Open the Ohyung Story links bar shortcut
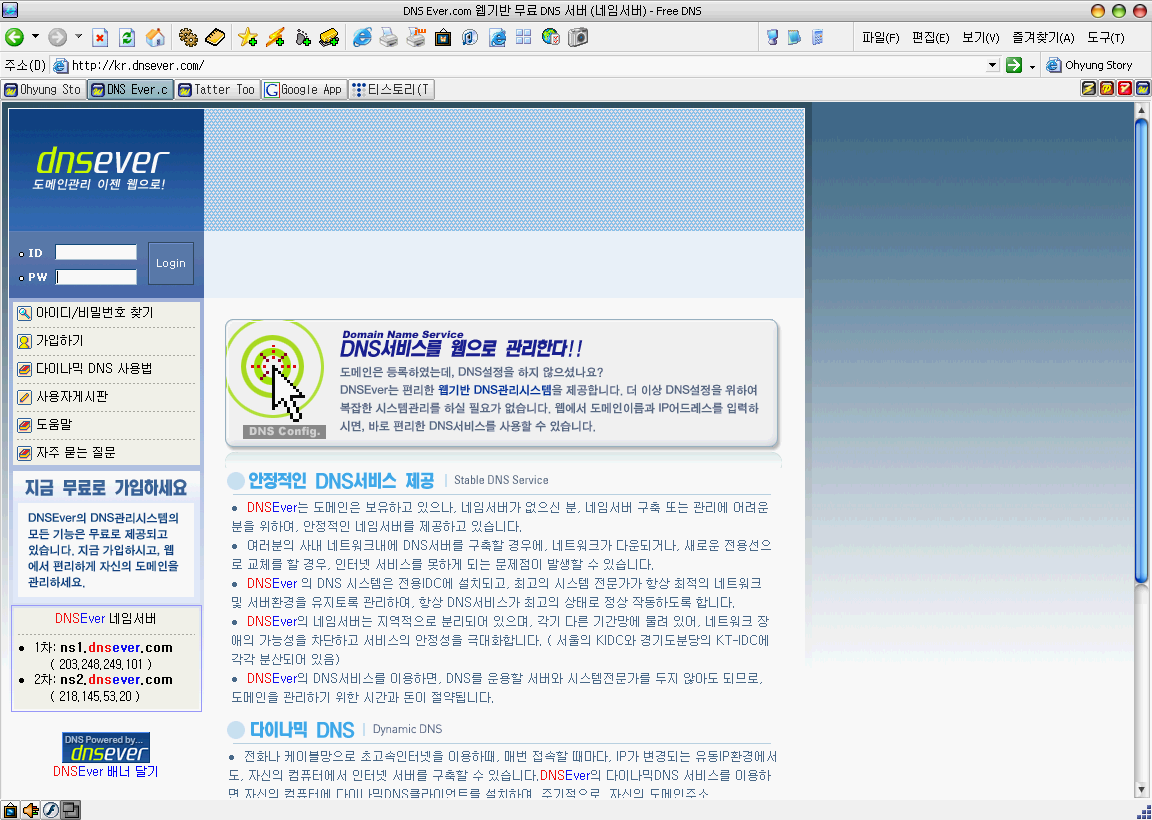 [1090, 65]
